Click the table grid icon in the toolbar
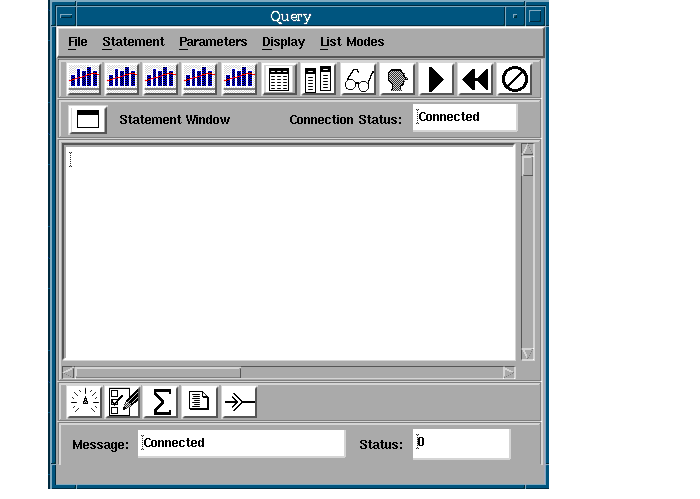This screenshot has width=700, height=499. point(280,79)
